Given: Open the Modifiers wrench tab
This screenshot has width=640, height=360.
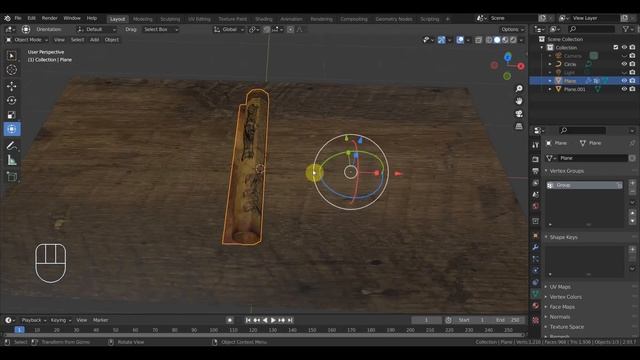Looking at the screenshot, I should [536, 247].
